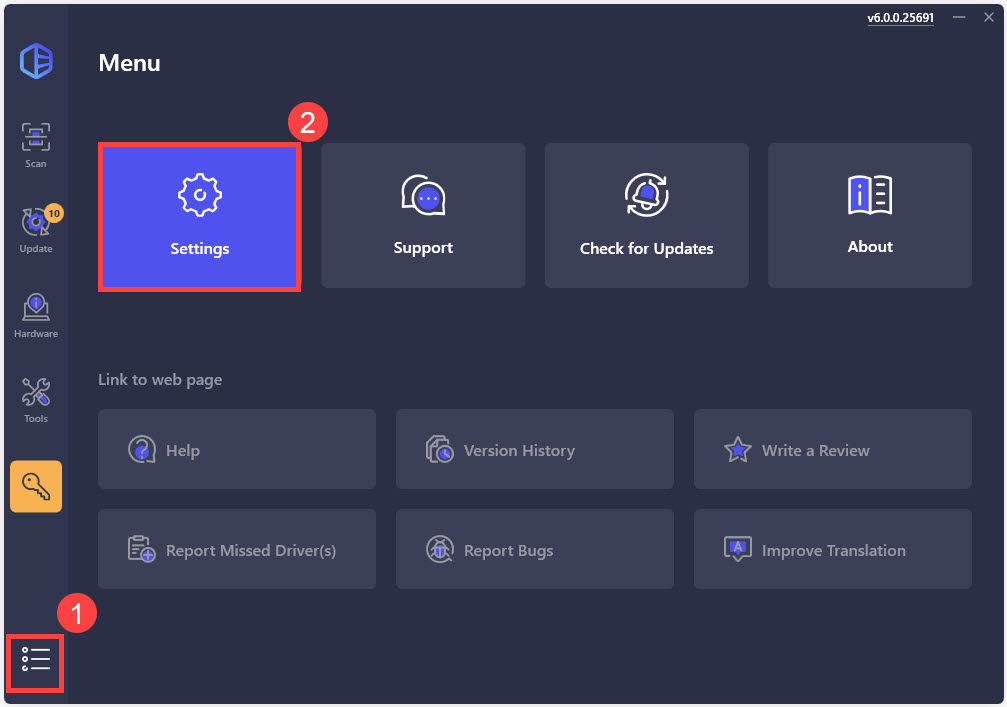1007x707 pixels.
Task: Open the Tools section in sidebar
Action: pyautogui.click(x=36, y=400)
